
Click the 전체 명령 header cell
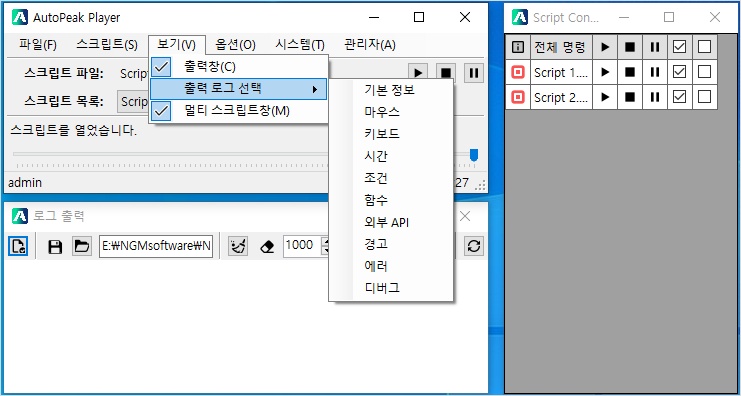pos(561,47)
